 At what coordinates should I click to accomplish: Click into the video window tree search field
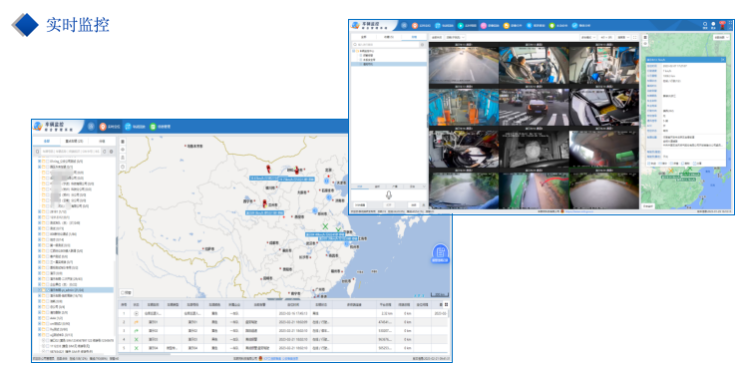point(385,45)
